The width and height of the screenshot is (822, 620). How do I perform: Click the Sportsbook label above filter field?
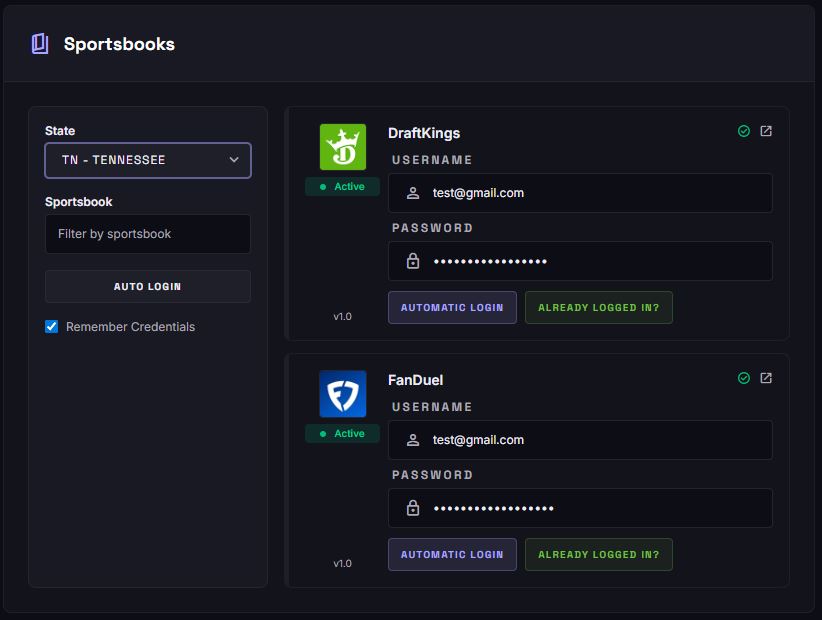(x=79, y=202)
